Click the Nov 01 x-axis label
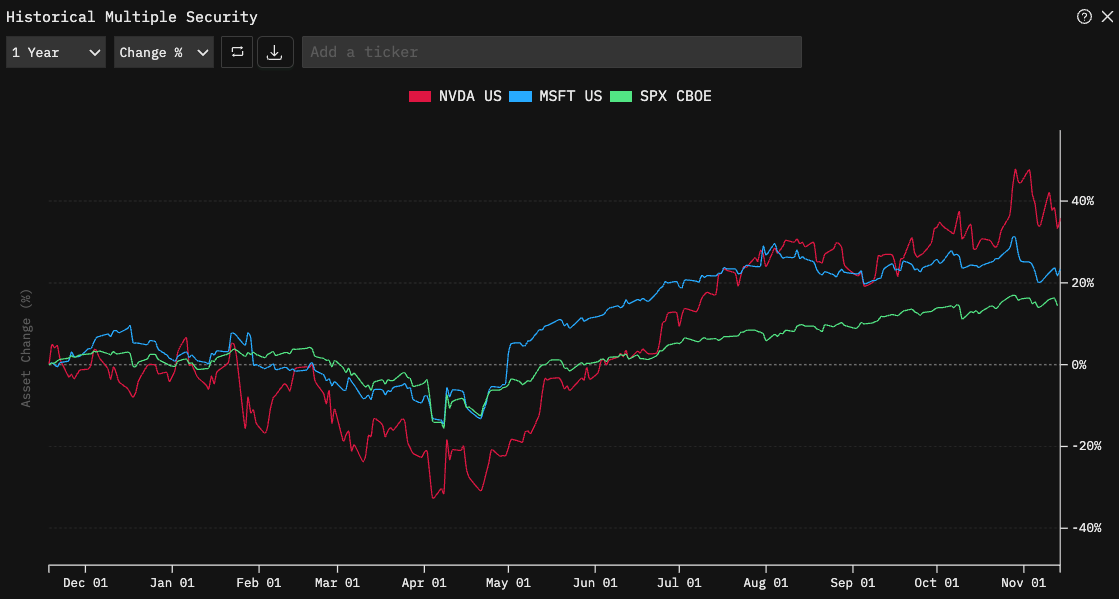The width and height of the screenshot is (1119, 599). click(1023, 583)
